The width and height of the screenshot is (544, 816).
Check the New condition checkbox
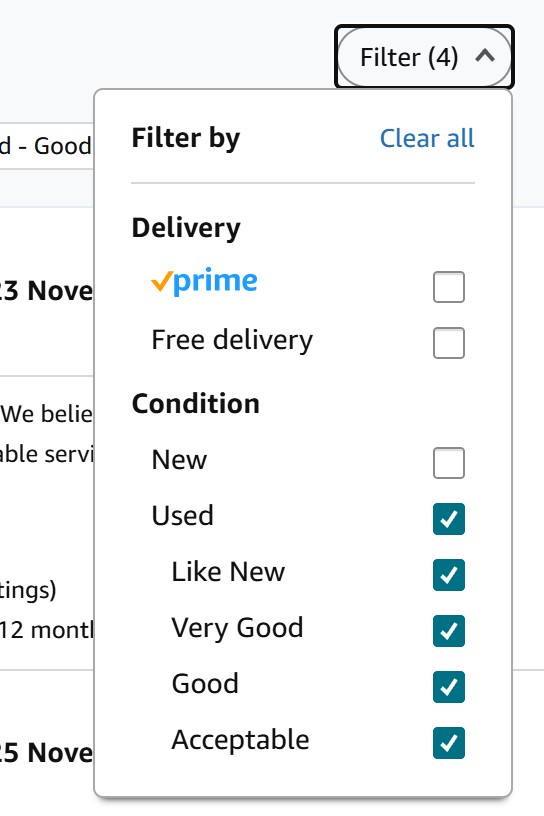(449, 463)
